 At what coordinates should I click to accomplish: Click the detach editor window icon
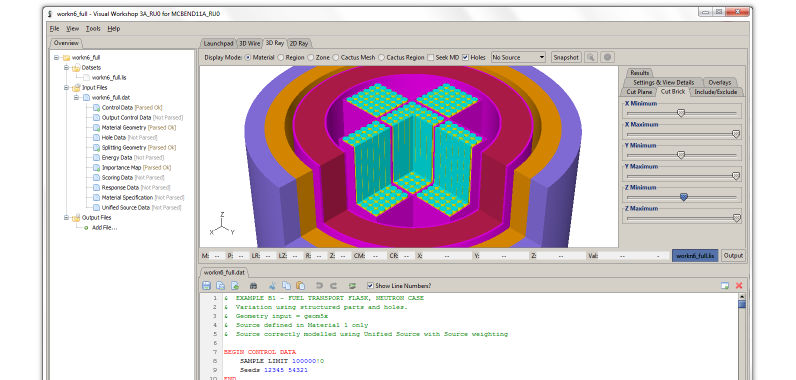(725, 286)
